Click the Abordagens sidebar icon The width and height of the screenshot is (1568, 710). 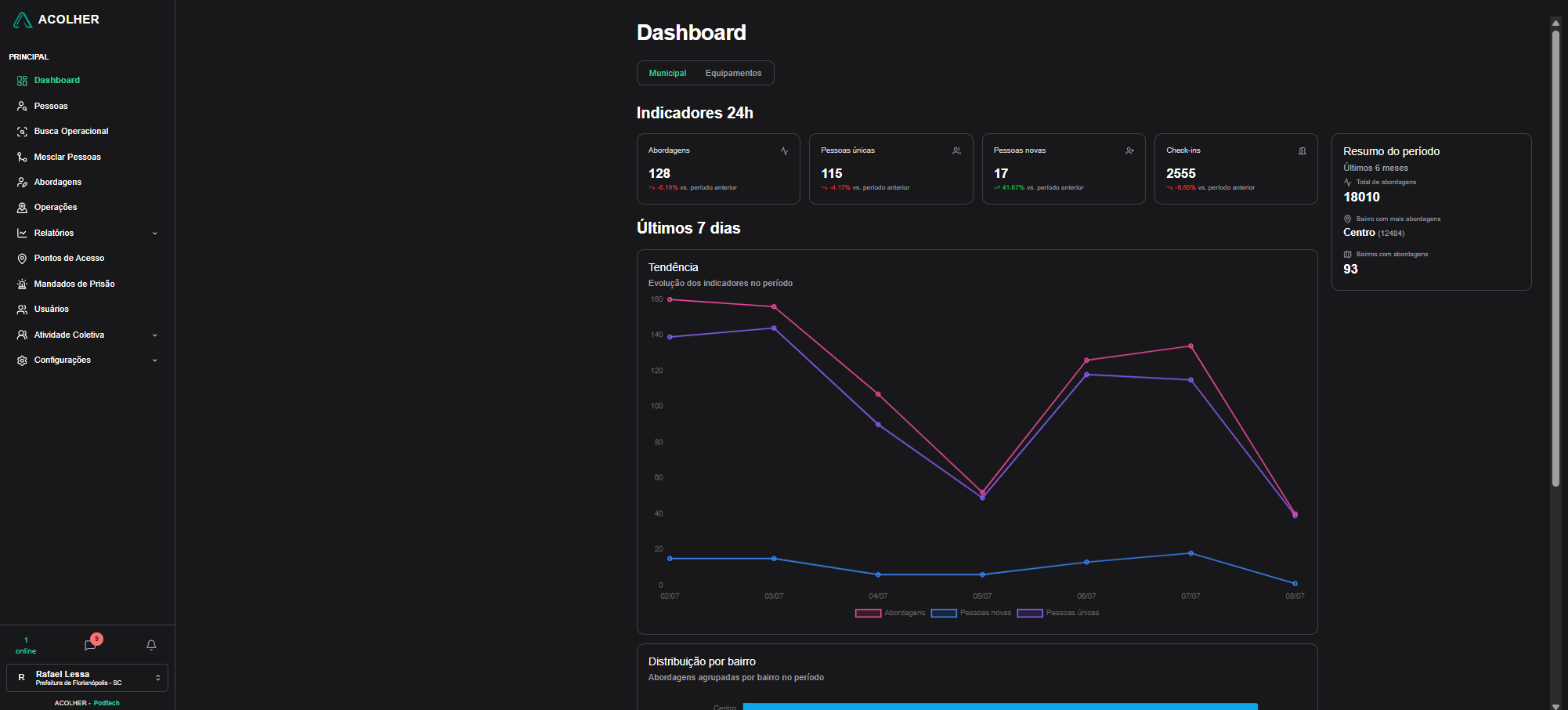(22, 182)
